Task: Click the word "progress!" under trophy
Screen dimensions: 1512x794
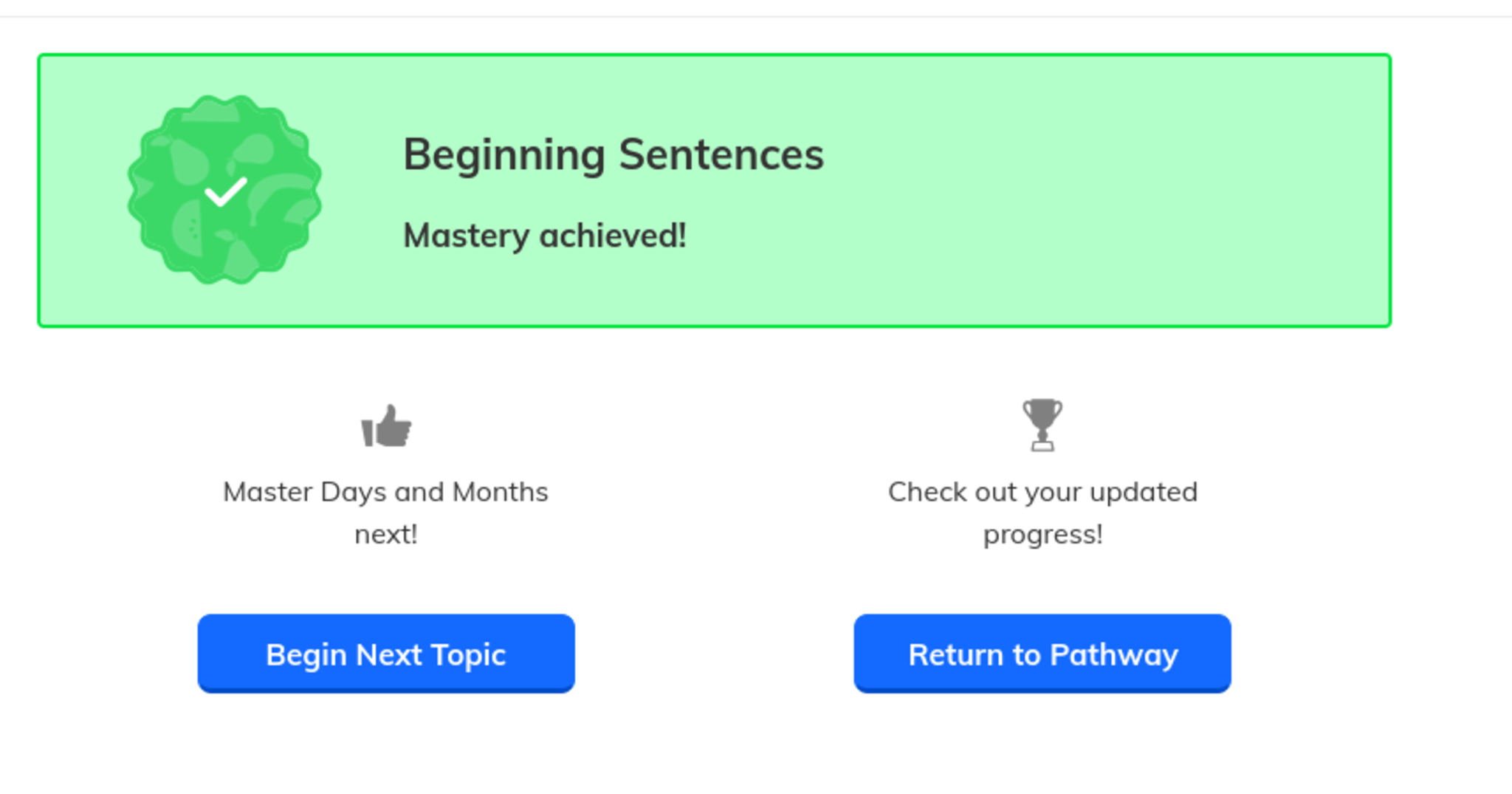Action: (x=1042, y=534)
